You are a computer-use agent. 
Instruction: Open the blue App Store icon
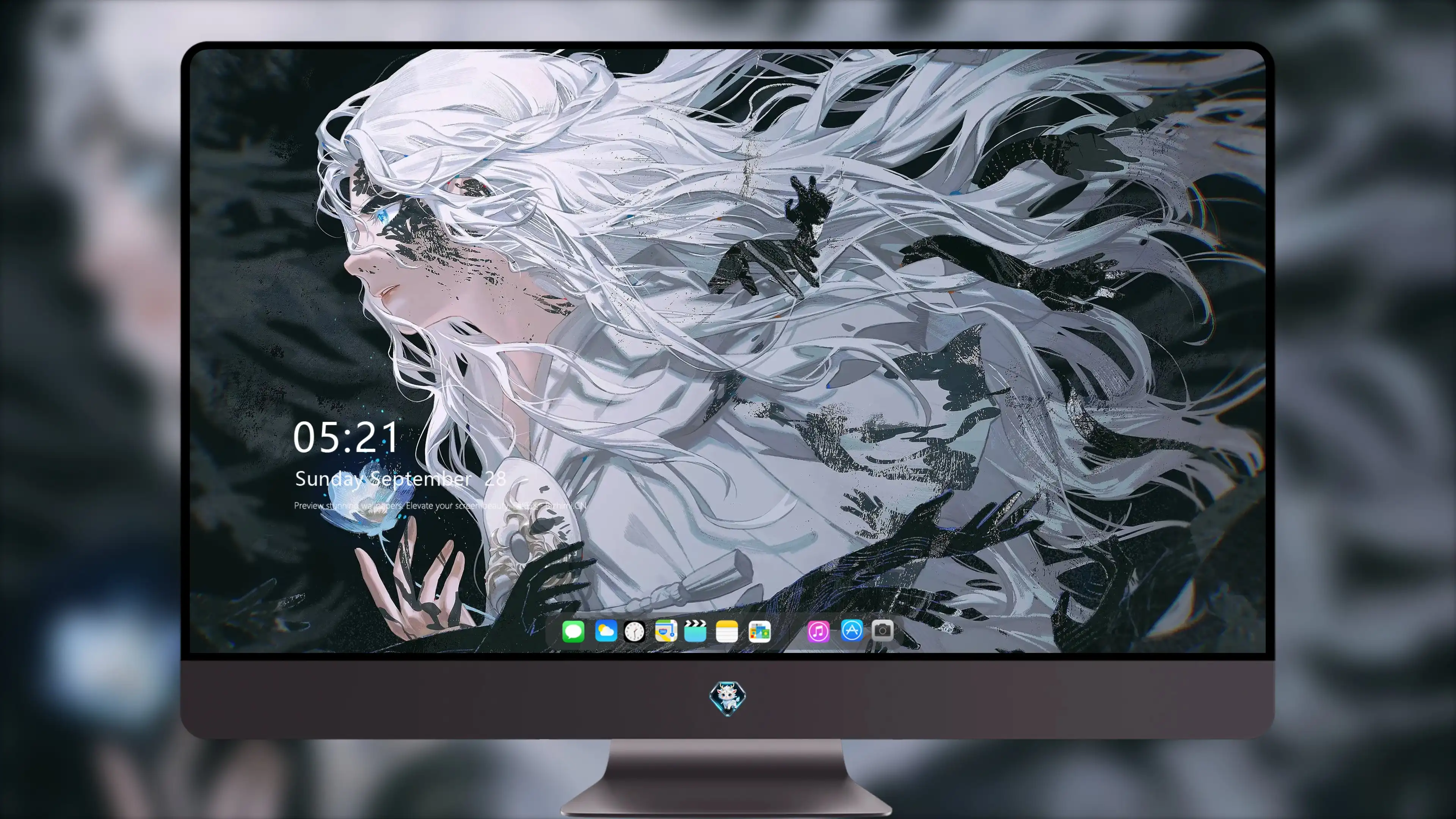(852, 630)
